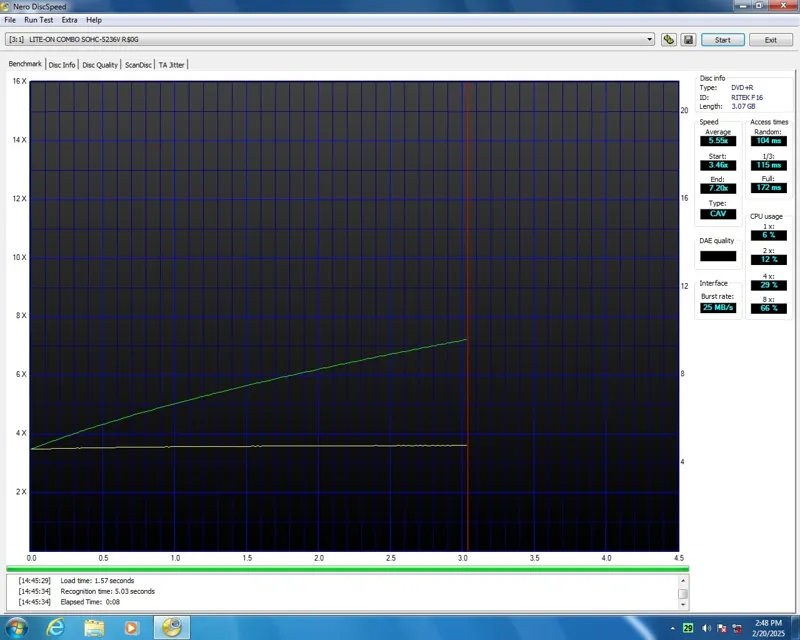Open Windows Explorer folder in taskbar
This screenshot has height=640, width=800.
tap(94, 627)
